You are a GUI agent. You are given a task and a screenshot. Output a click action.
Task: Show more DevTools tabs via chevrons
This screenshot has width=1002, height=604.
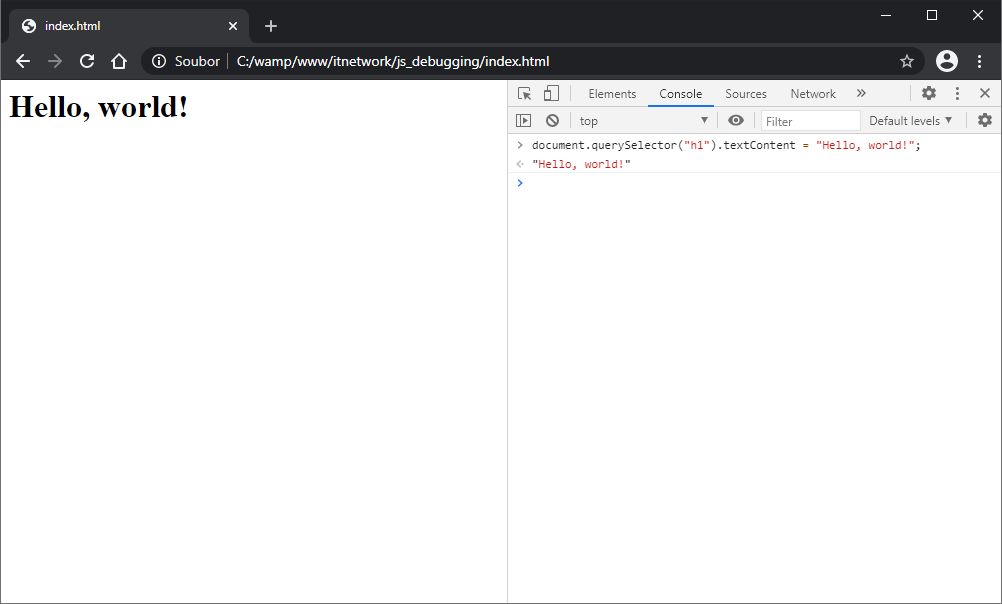coord(861,94)
